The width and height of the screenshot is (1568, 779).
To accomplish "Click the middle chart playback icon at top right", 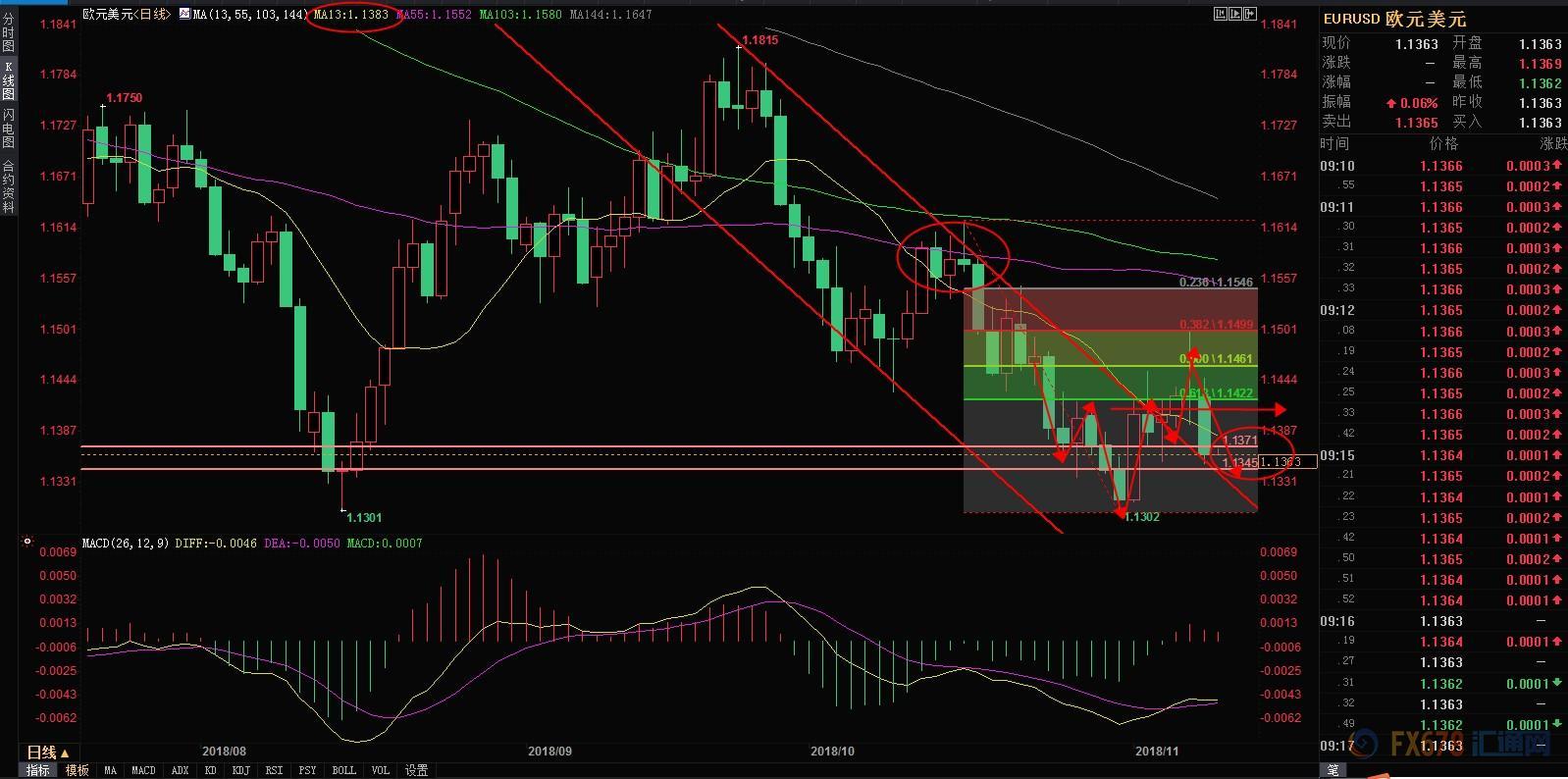I will pyautogui.click(x=1235, y=14).
